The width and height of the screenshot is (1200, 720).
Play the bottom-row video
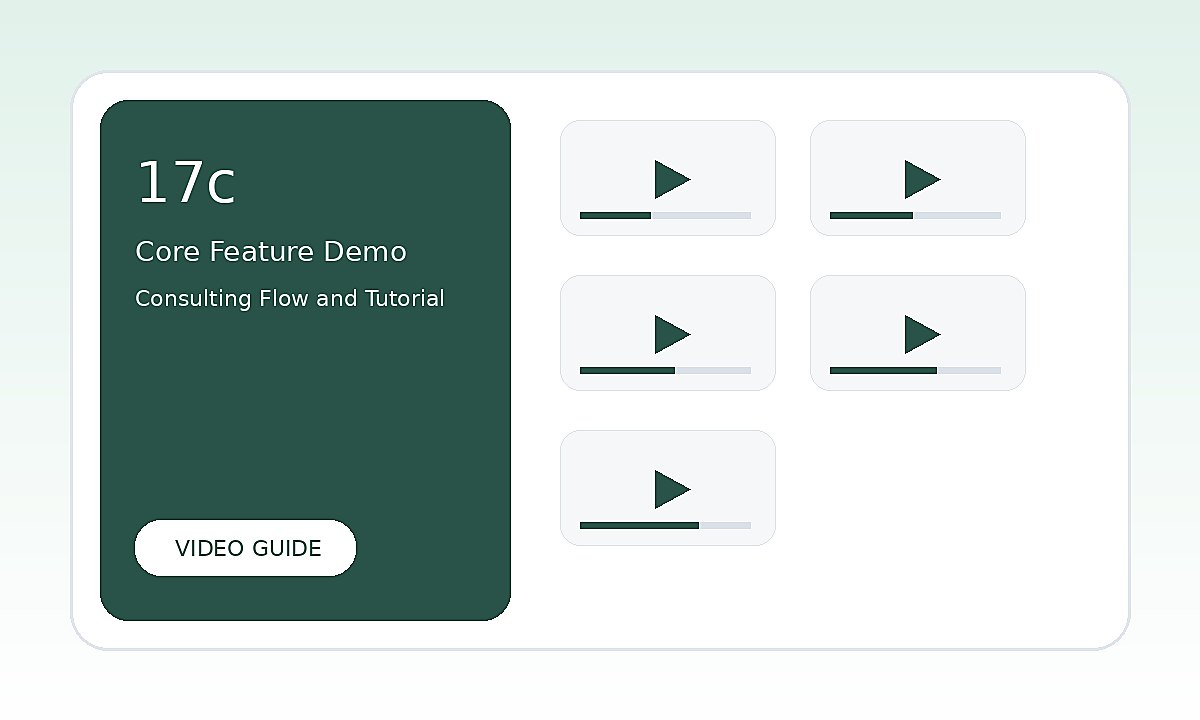[672, 489]
